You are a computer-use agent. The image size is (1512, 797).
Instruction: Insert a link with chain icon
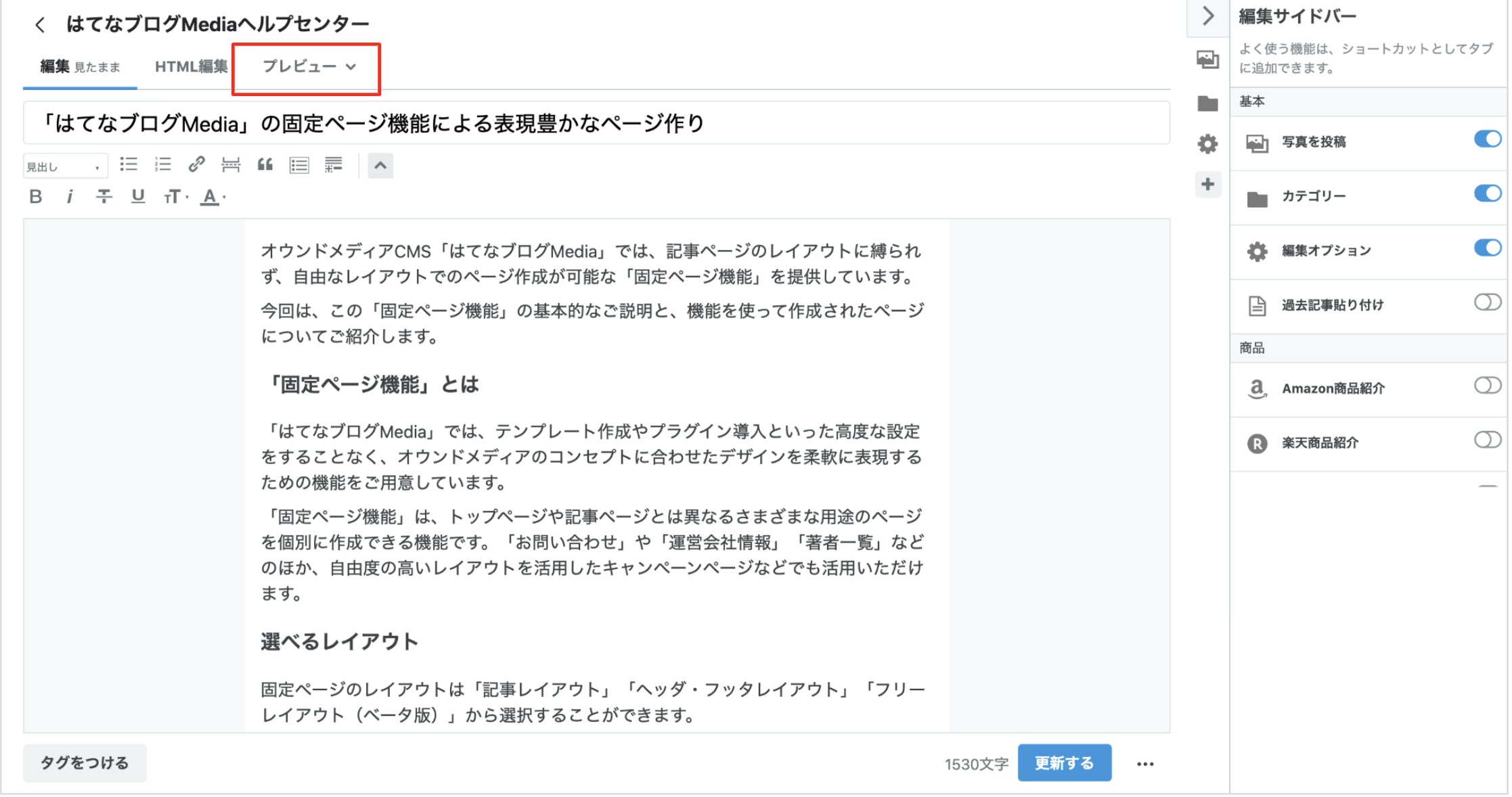coord(196,164)
